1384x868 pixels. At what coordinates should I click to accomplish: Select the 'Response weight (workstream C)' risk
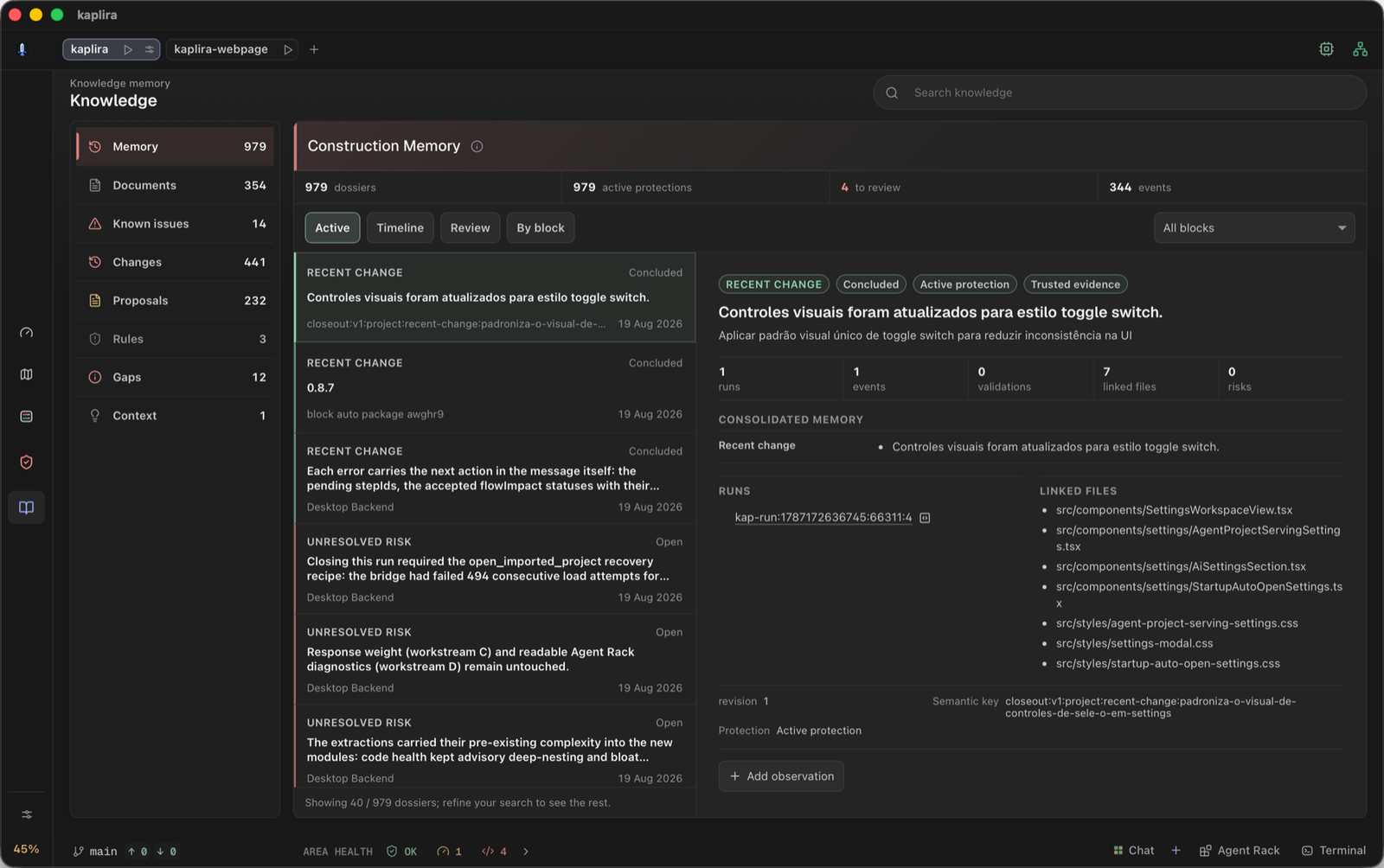point(495,660)
